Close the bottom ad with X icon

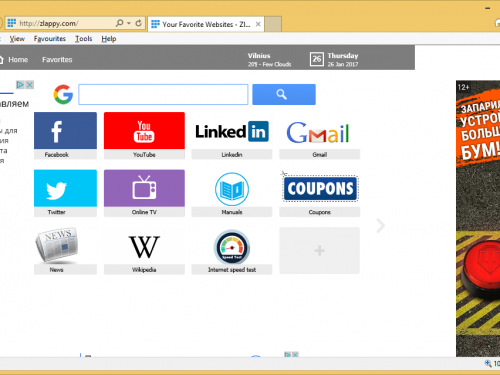coord(295,355)
